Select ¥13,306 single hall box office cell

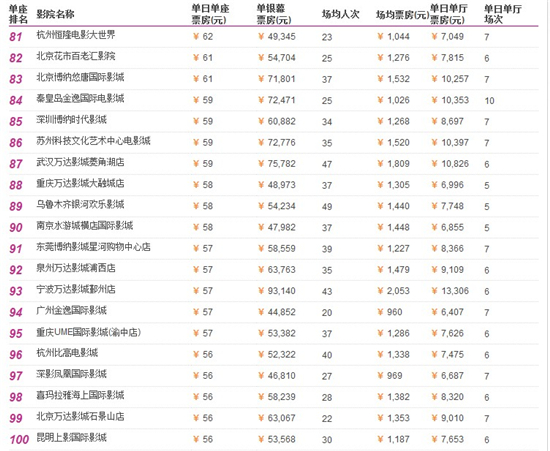450,291
